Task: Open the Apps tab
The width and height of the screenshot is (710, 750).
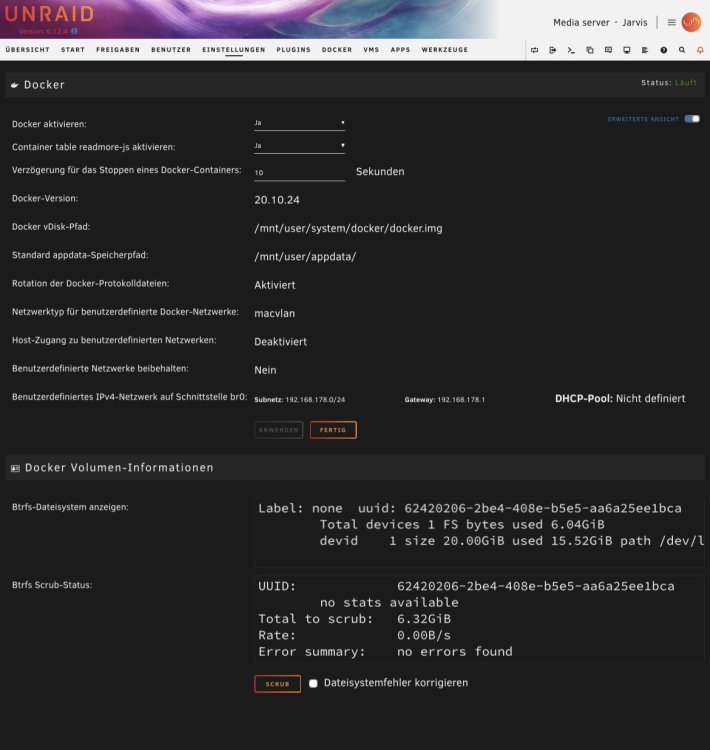Action: [400, 50]
